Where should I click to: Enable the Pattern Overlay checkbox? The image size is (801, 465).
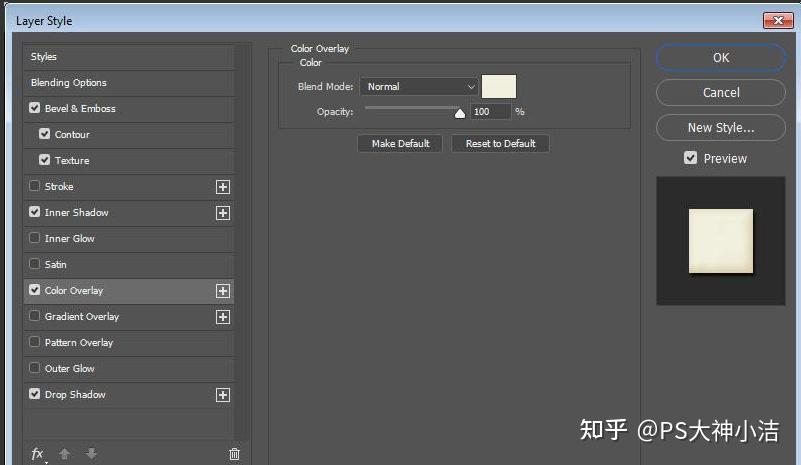coord(34,342)
